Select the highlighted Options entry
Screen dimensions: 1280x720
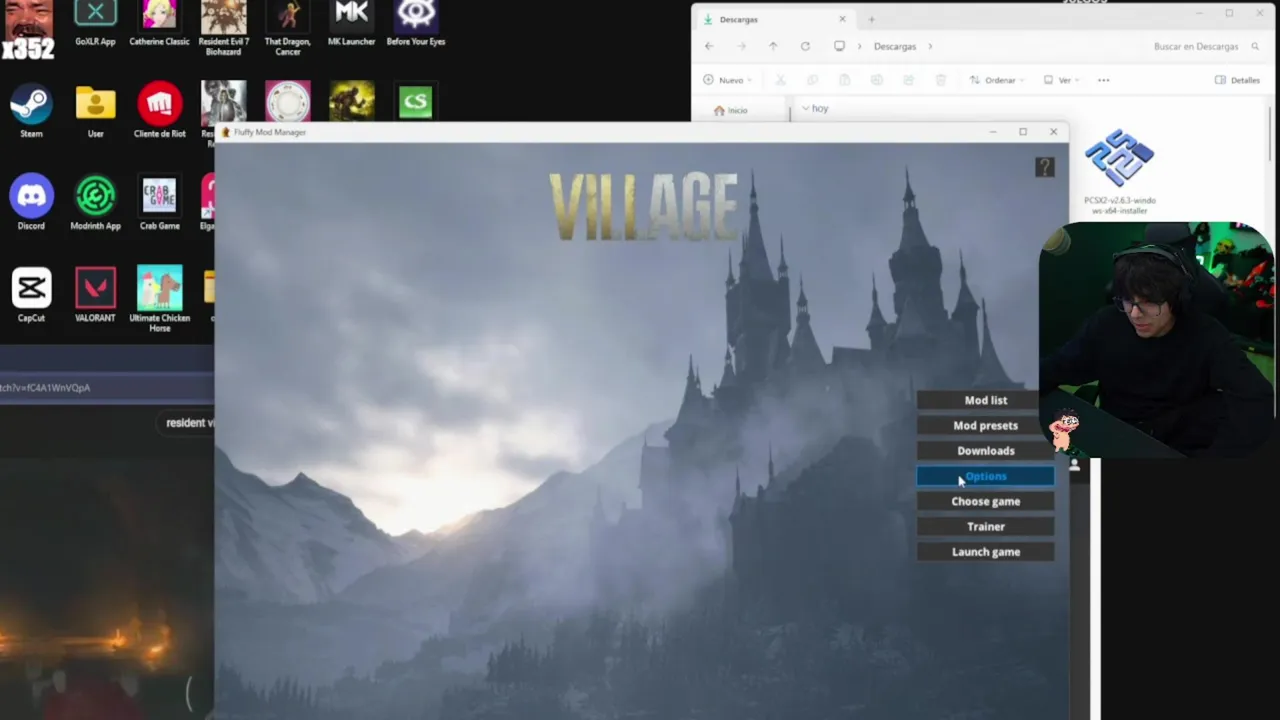[x=985, y=476]
